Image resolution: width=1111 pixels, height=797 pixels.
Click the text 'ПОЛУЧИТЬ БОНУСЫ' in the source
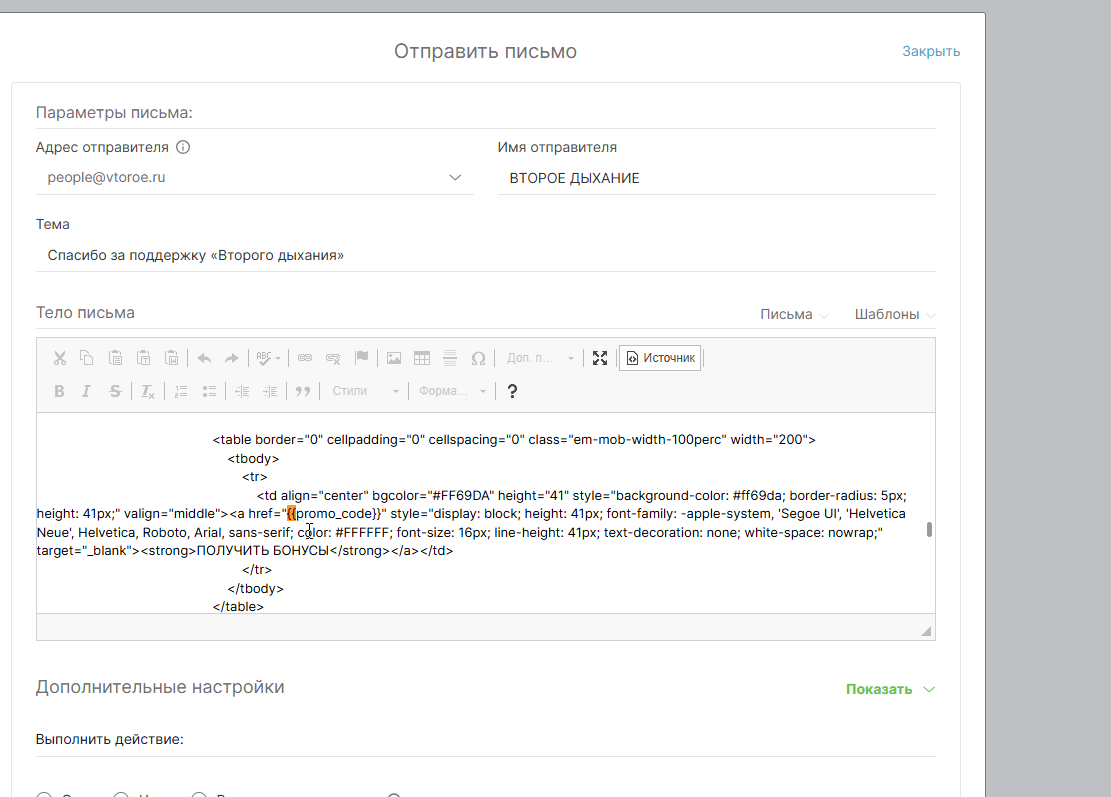(263, 550)
